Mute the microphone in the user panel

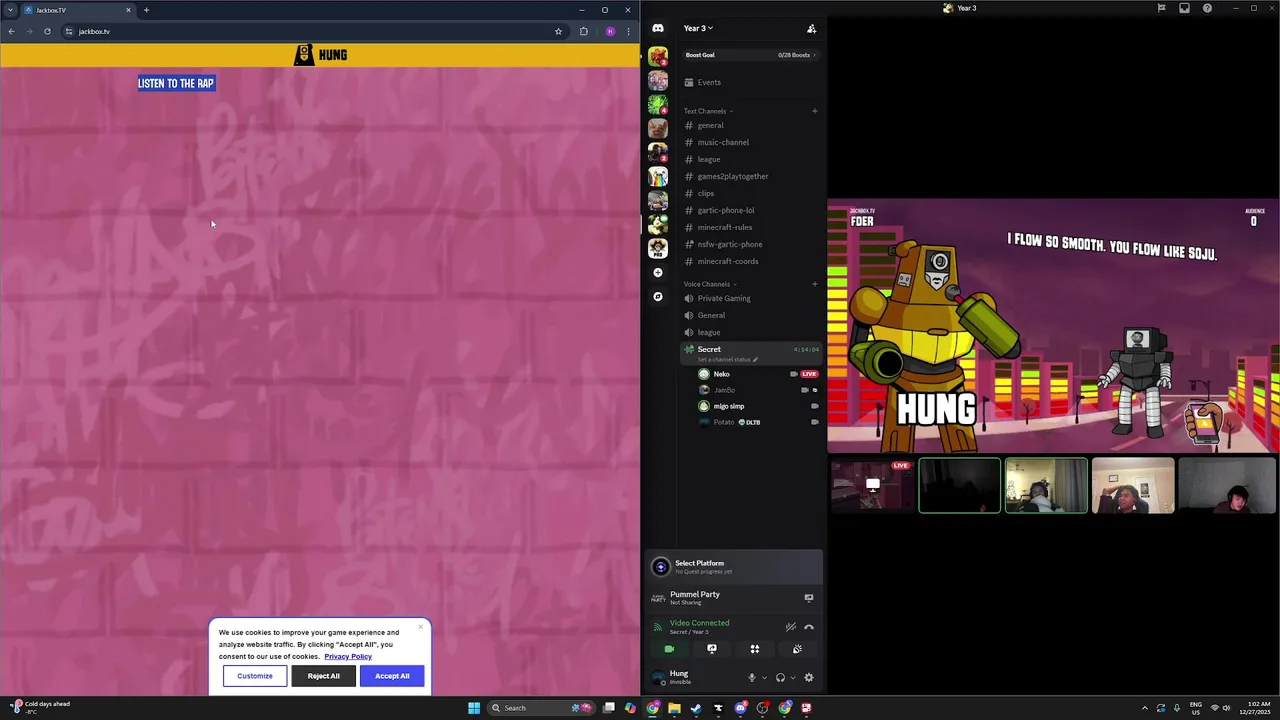pyautogui.click(x=752, y=678)
